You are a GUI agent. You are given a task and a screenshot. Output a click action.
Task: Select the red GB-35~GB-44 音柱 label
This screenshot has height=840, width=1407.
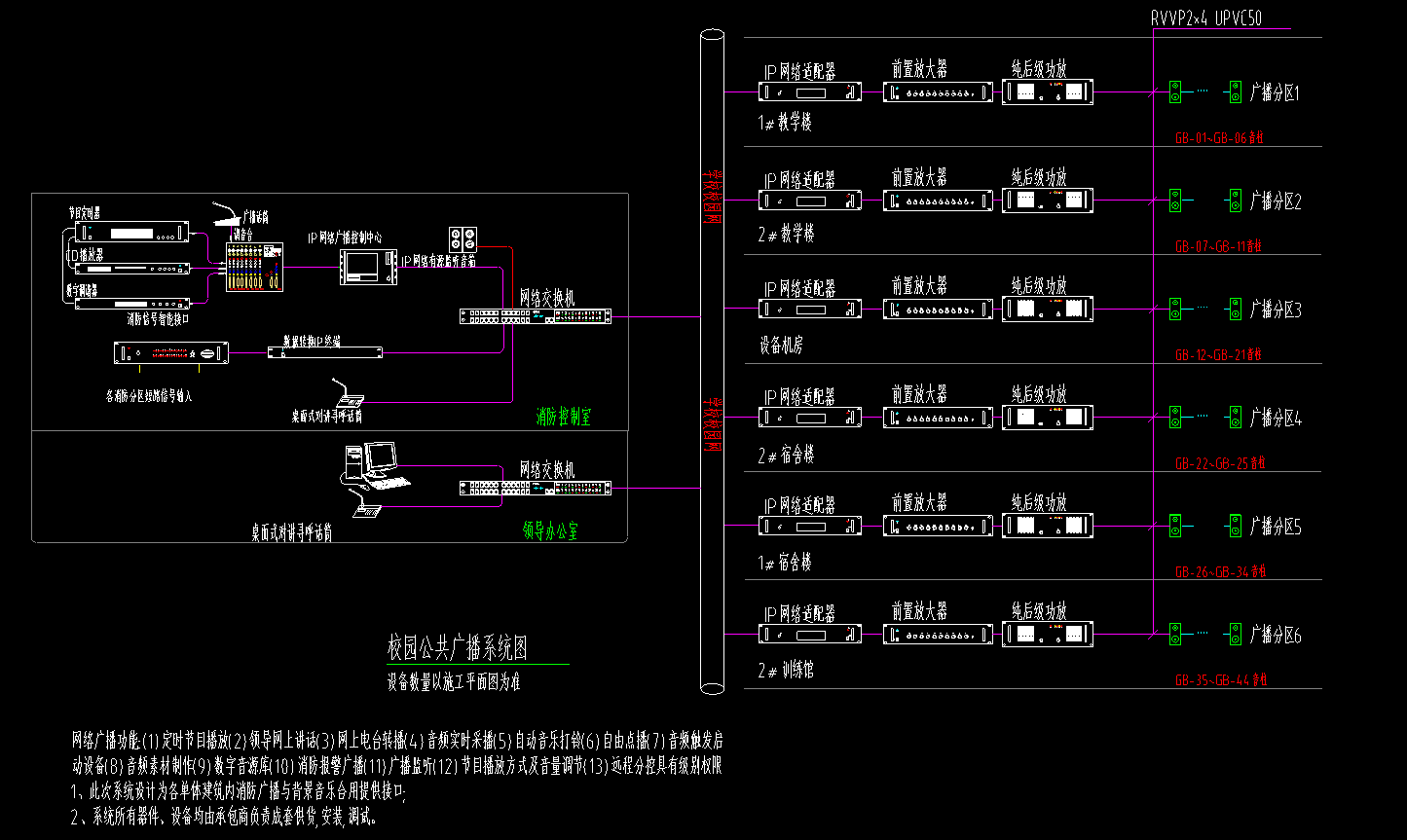1221,680
